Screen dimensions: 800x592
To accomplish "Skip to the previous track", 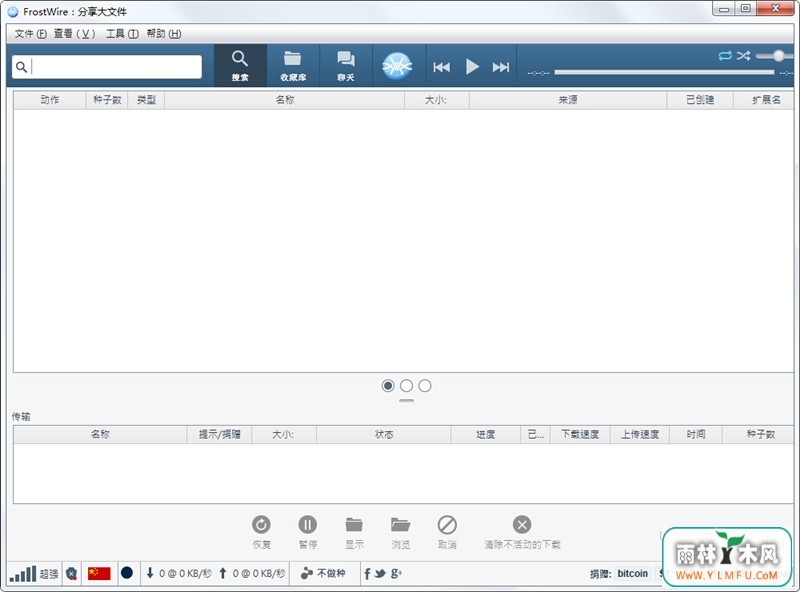I will pyautogui.click(x=442, y=67).
